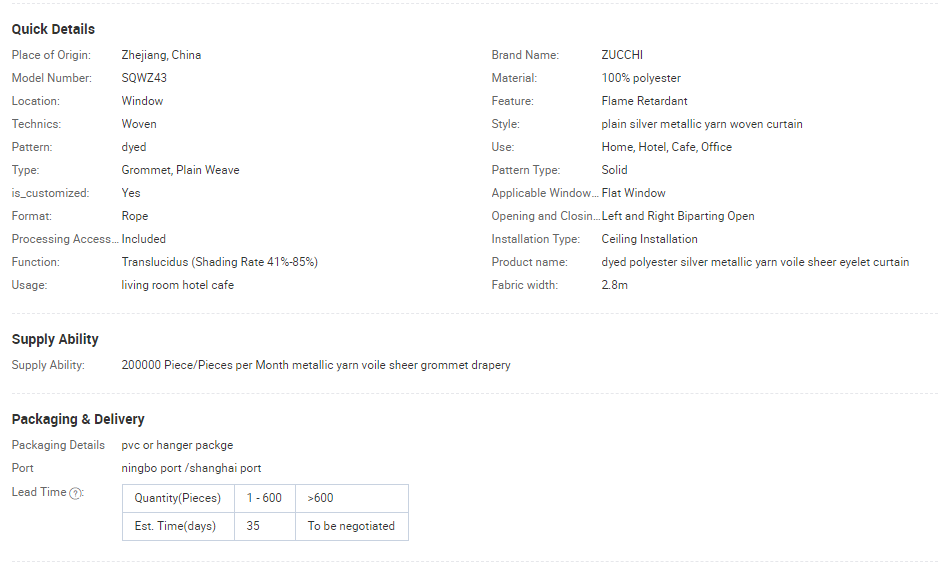The height and width of the screenshot is (562, 944).
Task: Click the truncated 'Applicable Window...' label
Action: [544, 193]
